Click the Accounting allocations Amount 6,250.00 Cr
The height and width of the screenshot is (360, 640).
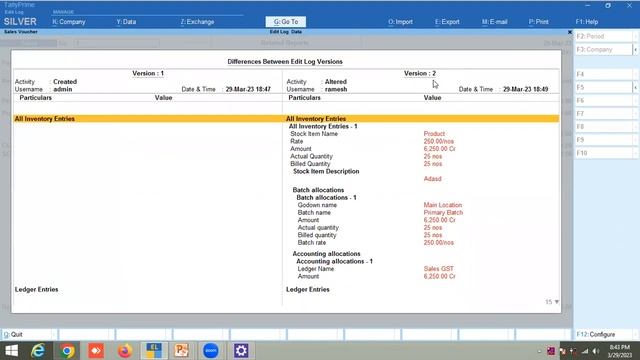(x=439, y=276)
